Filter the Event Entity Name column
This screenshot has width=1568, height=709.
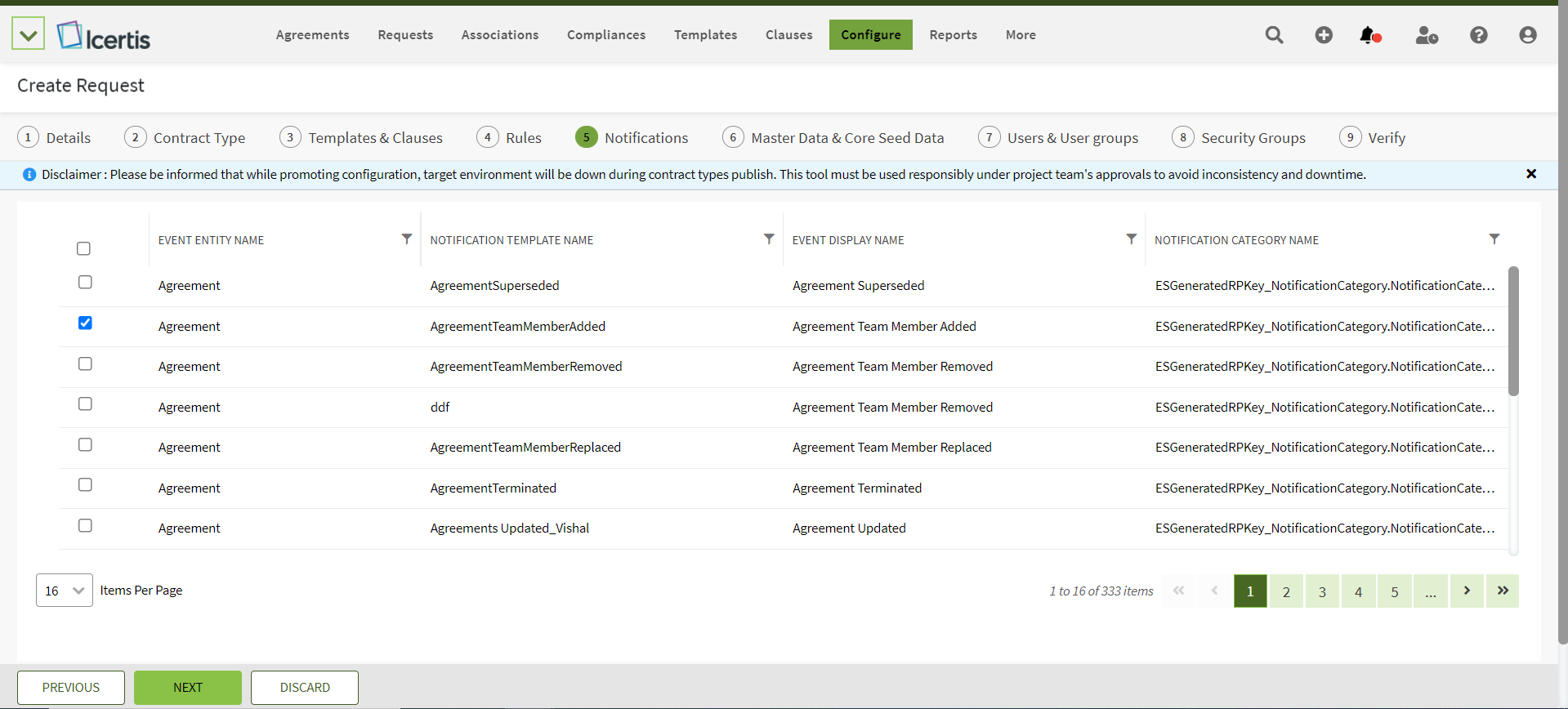[x=406, y=239]
